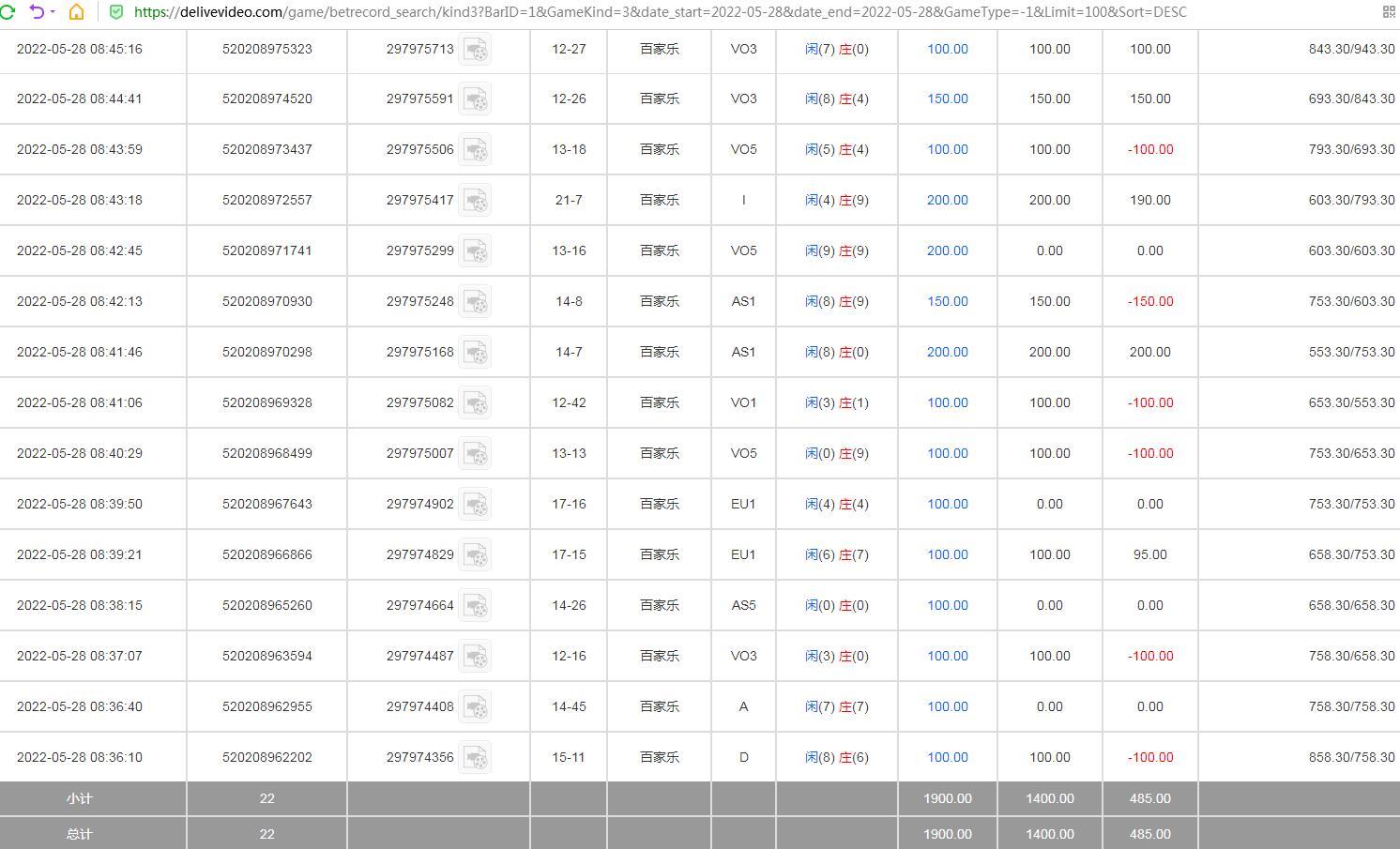Click the delivevideo.com URL address bar
This screenshot has height=849, width=1400.
[661, 12]
